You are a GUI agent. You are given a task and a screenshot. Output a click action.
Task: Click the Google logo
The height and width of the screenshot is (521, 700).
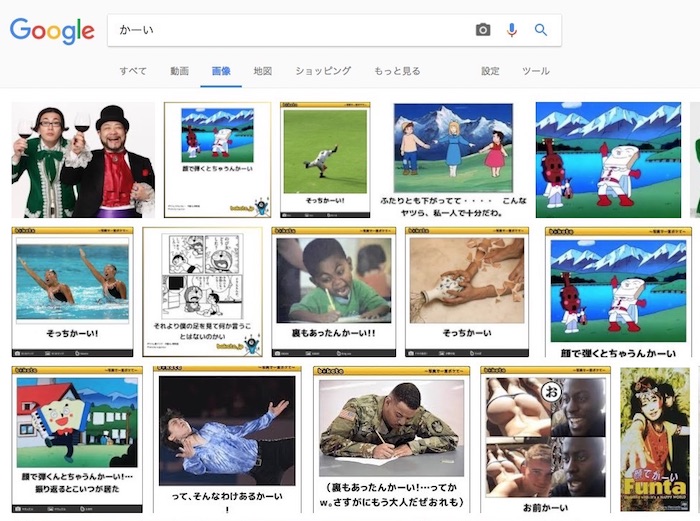pos(52,31)
